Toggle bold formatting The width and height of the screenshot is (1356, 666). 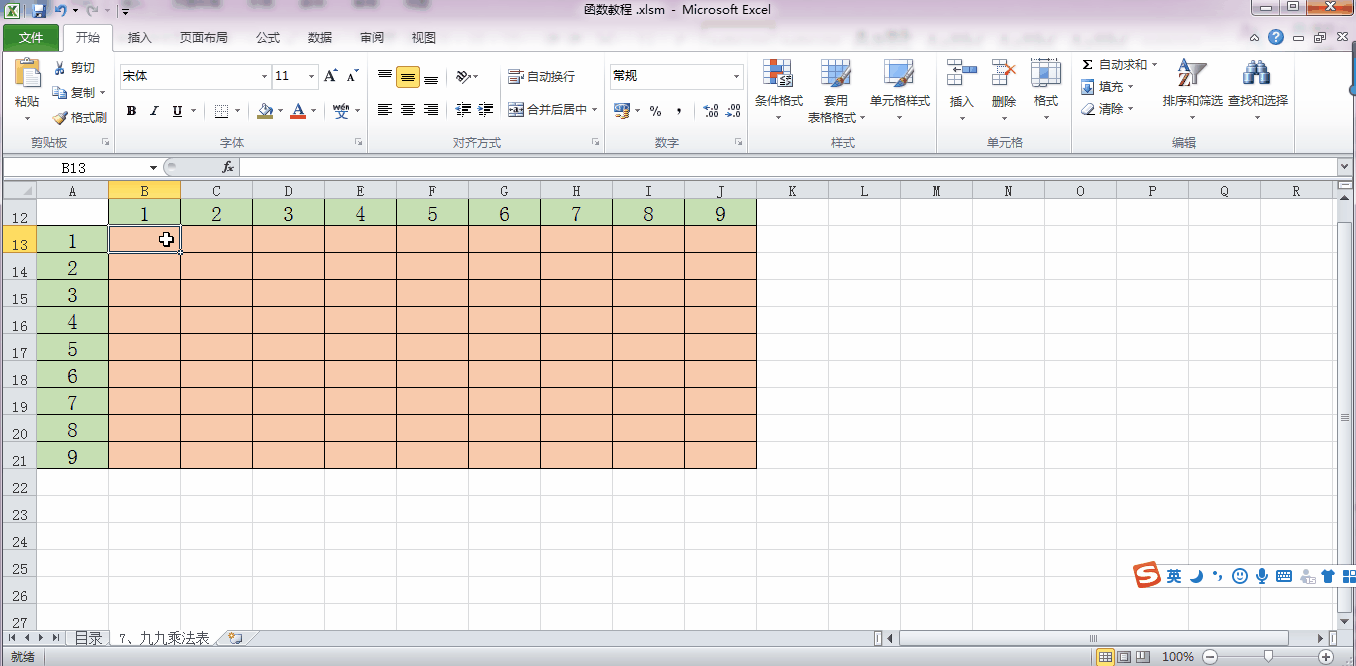pyautogui.click(x=131, y=111)
